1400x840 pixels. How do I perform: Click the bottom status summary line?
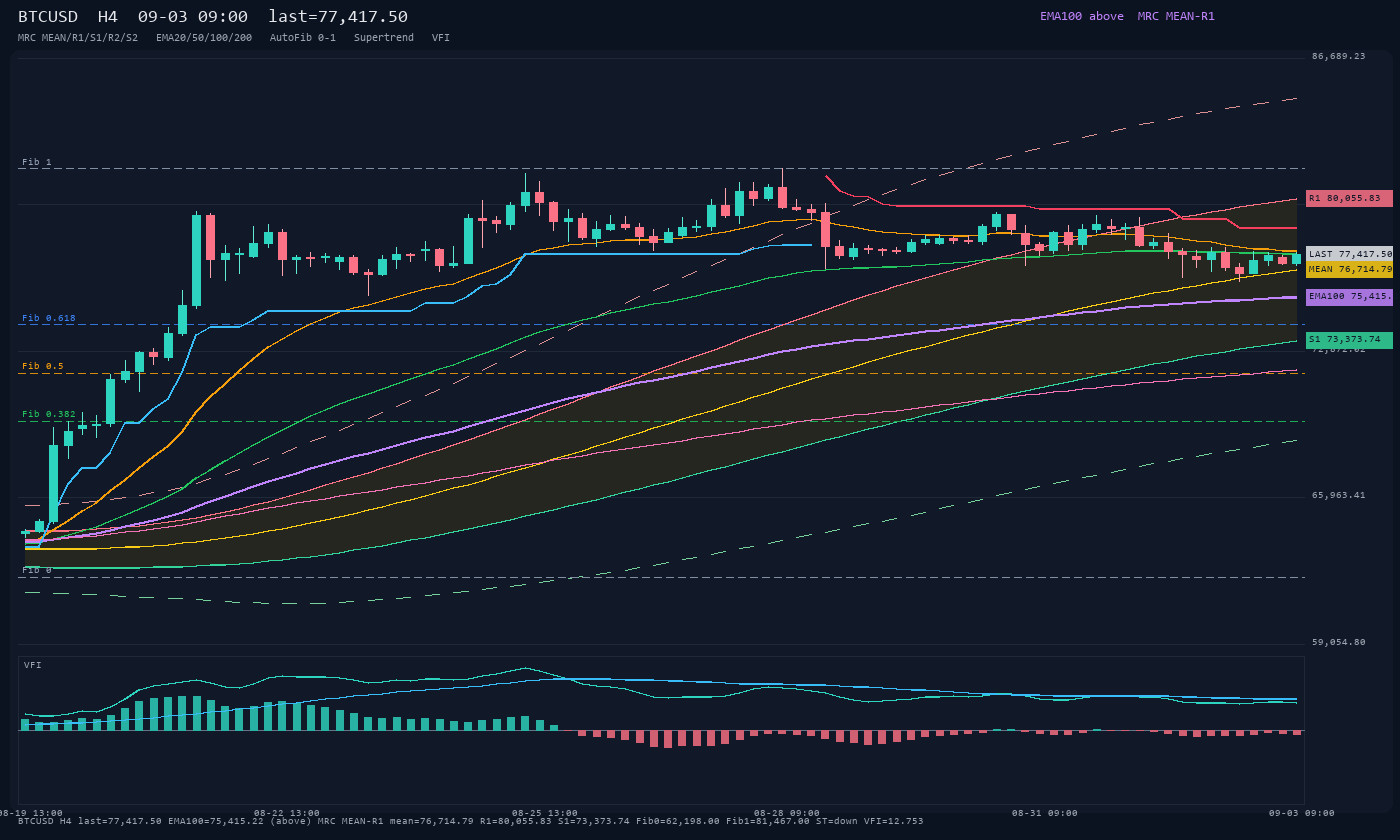coord(471,821)
